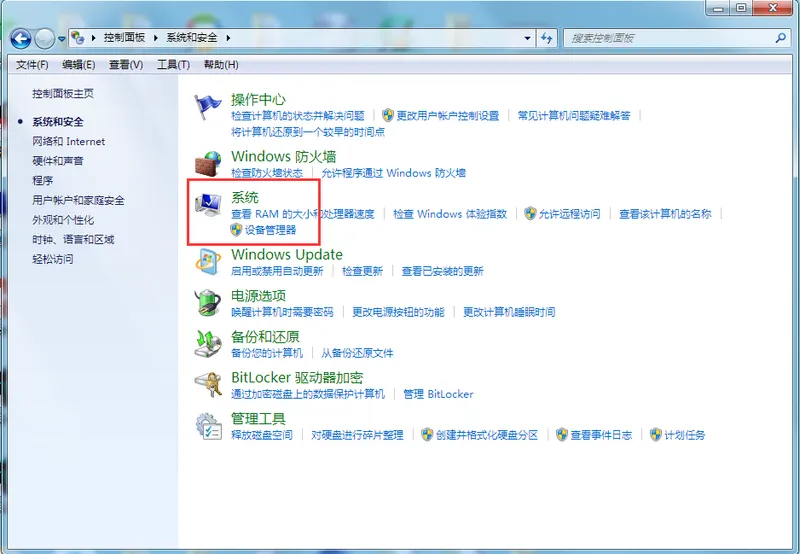Image resolution: width=800 pixels, height=554 pixels.
Task: Click 释放磁盘空间 link
Action: pyautogui.click(x=262, y=435)
